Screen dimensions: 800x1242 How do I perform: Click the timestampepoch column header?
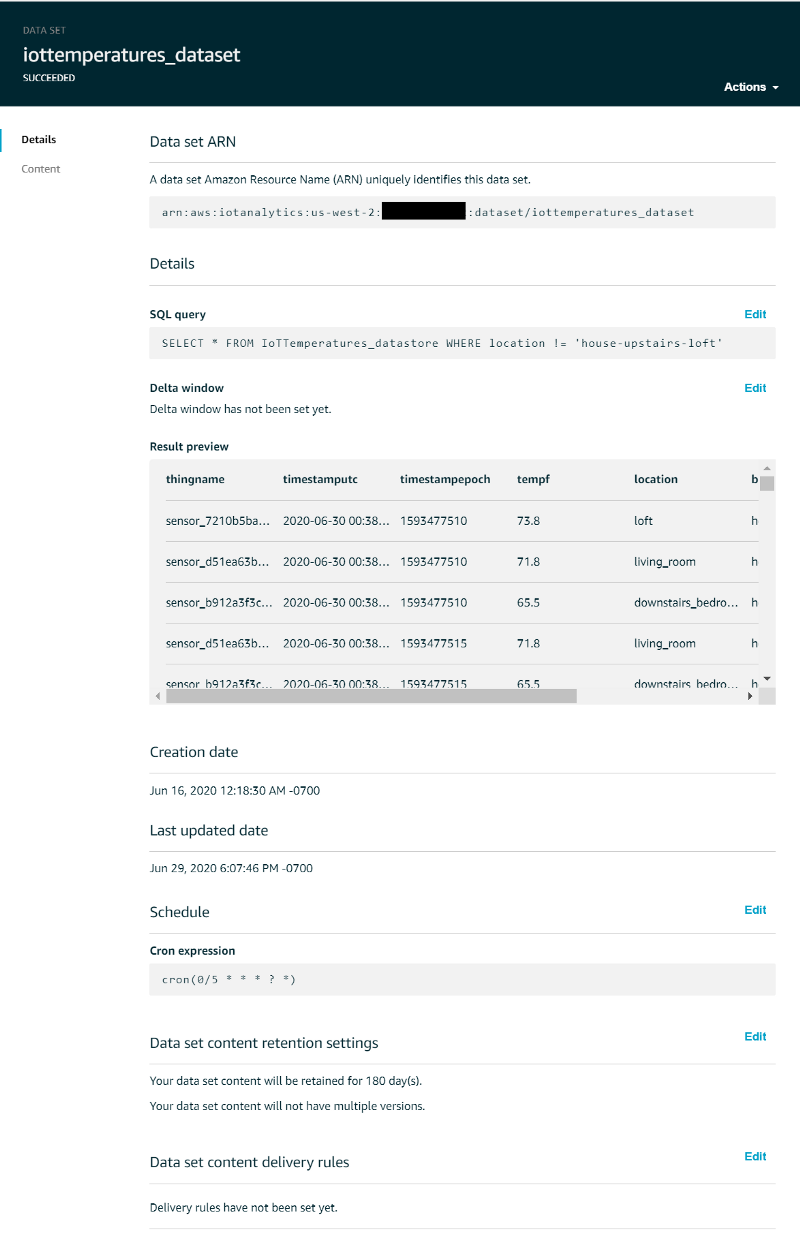445,479
